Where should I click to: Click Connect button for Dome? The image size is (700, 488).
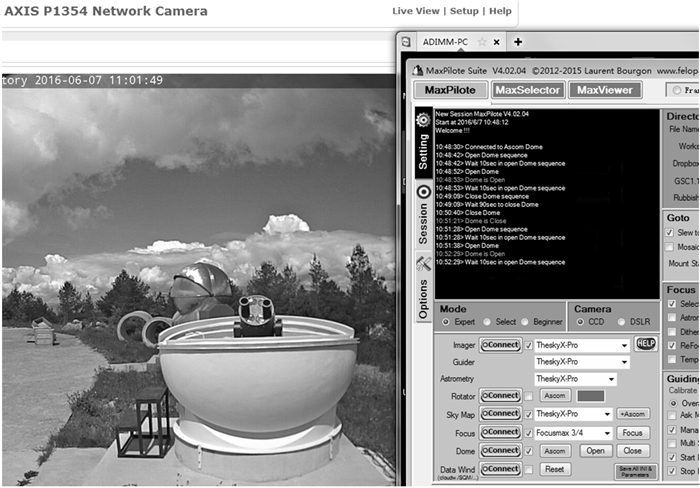point(500,450)
